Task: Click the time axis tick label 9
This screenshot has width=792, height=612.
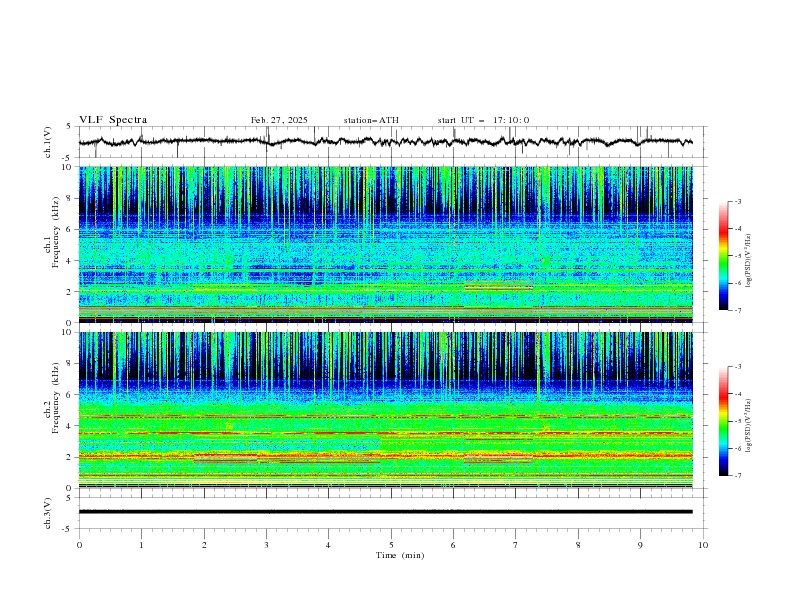Action: [x=640, y=545]
